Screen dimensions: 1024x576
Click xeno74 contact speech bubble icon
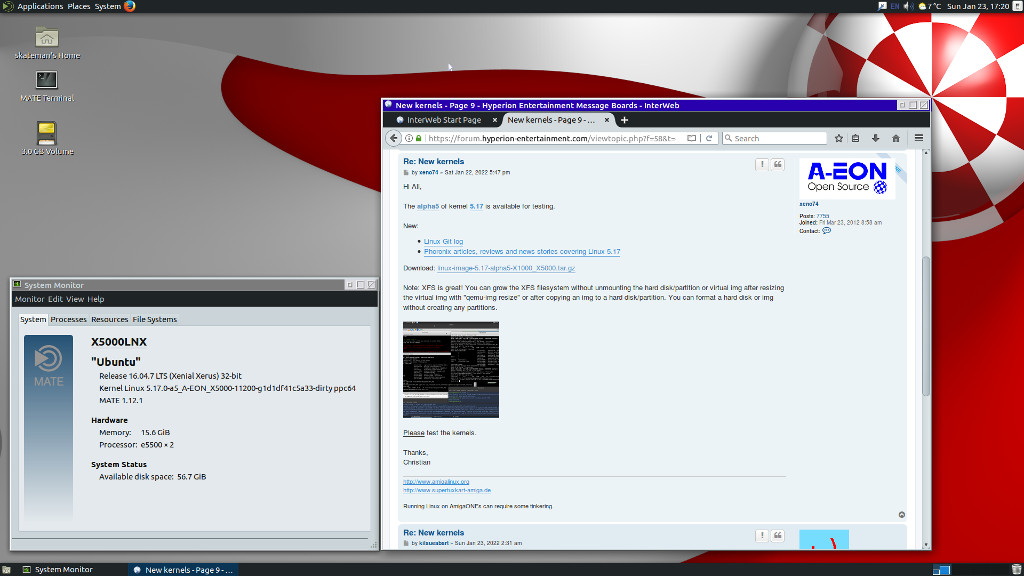click(x=827, y=231)
